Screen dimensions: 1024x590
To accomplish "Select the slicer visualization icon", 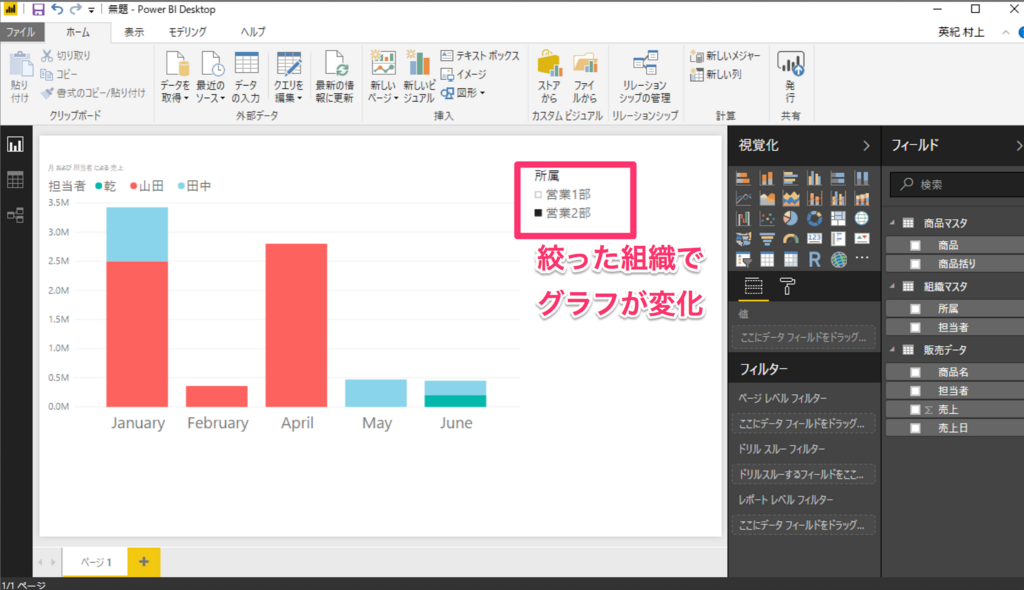I will point(743,259).
